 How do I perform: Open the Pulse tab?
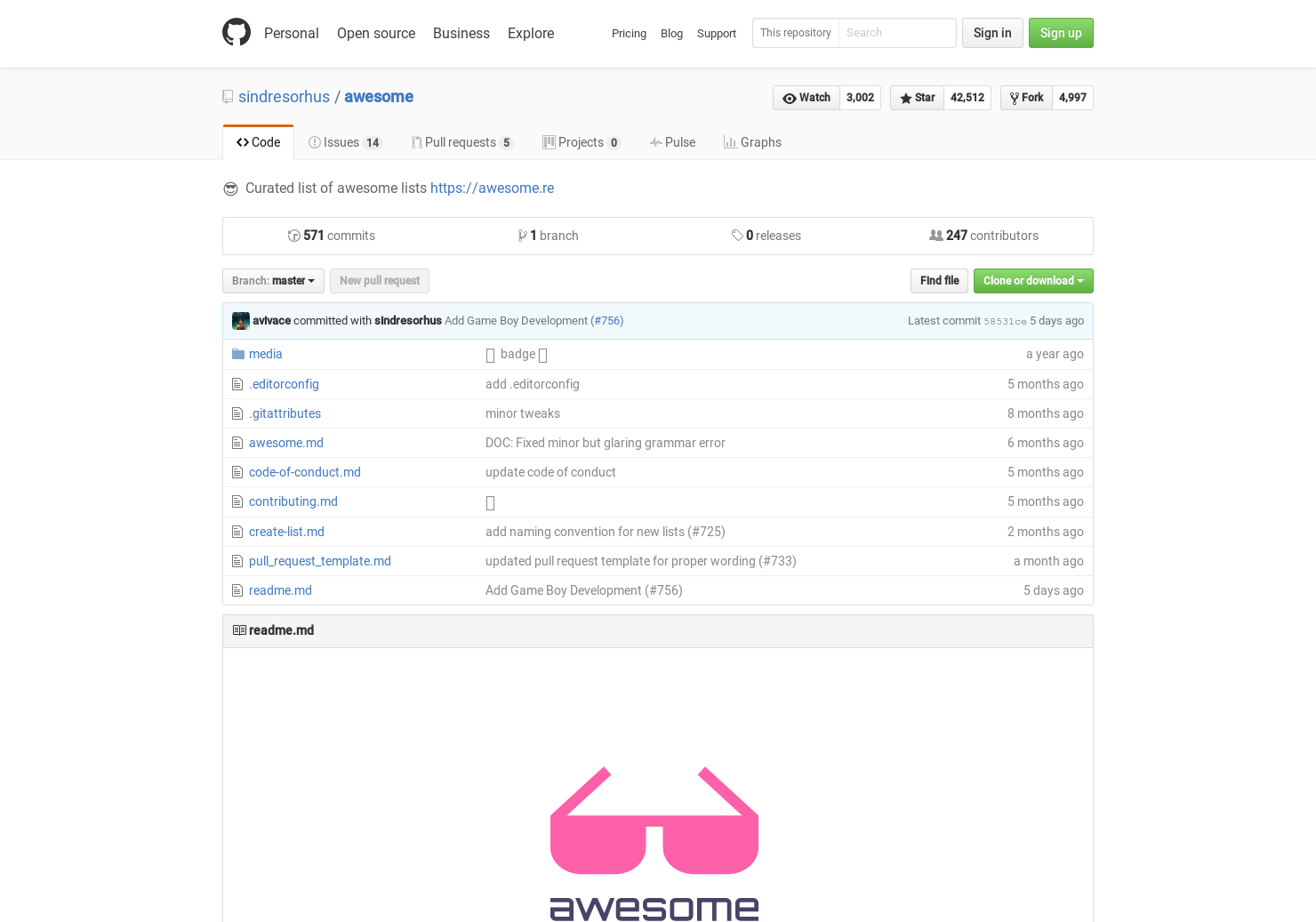click(672, 142)
